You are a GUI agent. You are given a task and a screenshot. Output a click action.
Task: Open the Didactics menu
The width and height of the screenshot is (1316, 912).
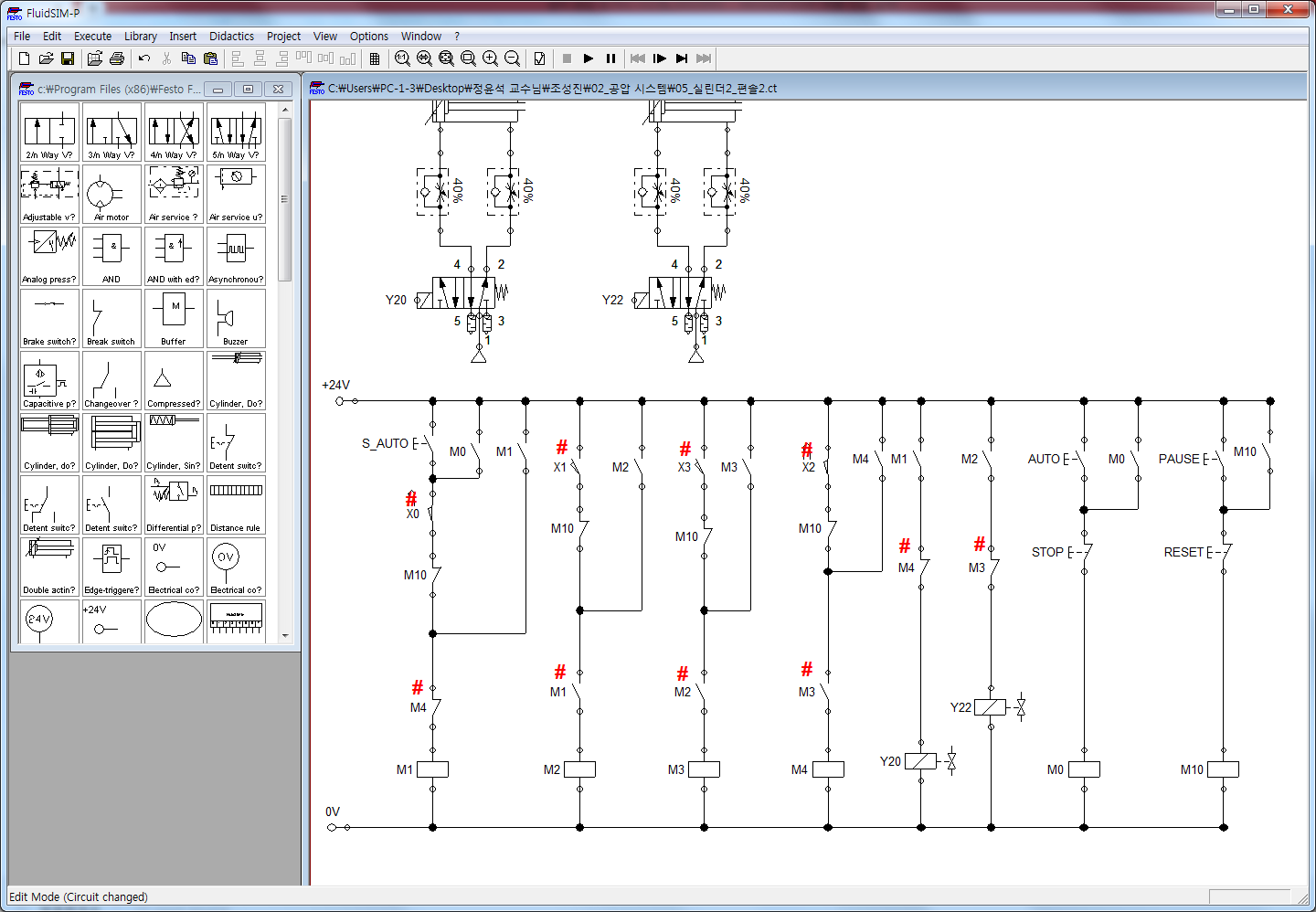(x=231, y=37)
